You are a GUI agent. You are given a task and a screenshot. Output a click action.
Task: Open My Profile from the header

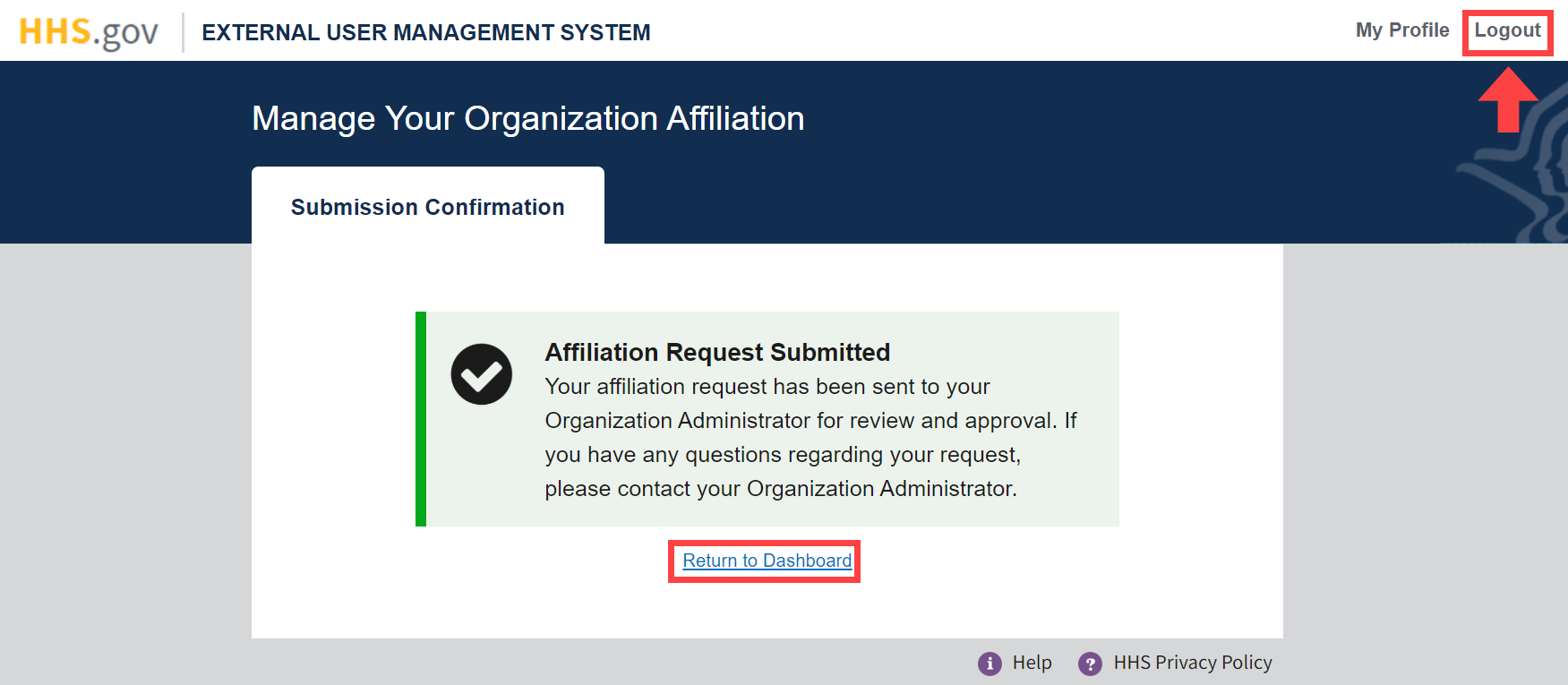(x=1402, y=30)
